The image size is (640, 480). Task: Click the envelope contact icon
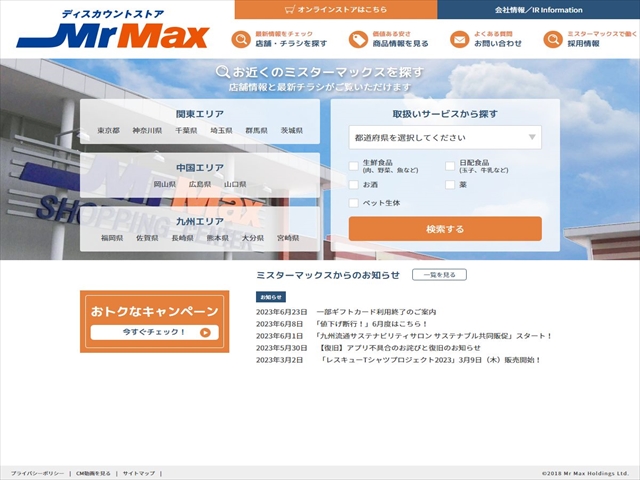(459, 40)
